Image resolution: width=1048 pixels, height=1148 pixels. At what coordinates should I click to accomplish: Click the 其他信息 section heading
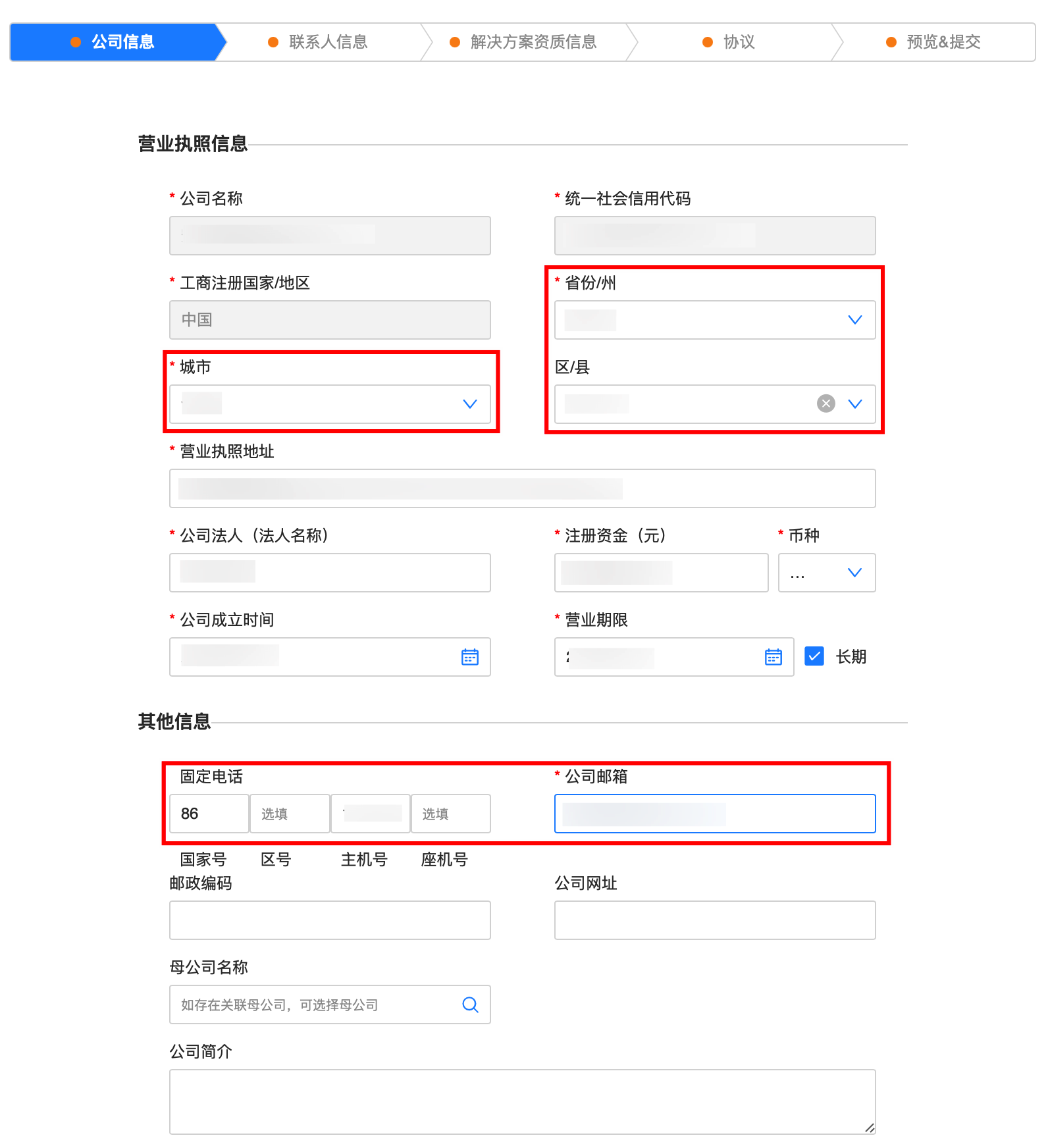coord(174,721)
